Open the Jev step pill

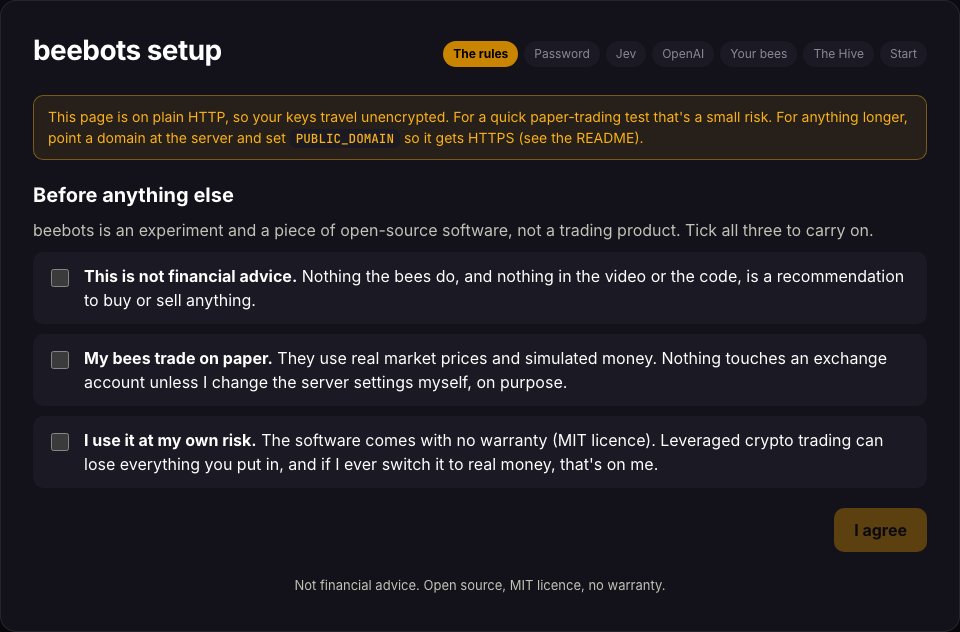[x=626, y=54]
